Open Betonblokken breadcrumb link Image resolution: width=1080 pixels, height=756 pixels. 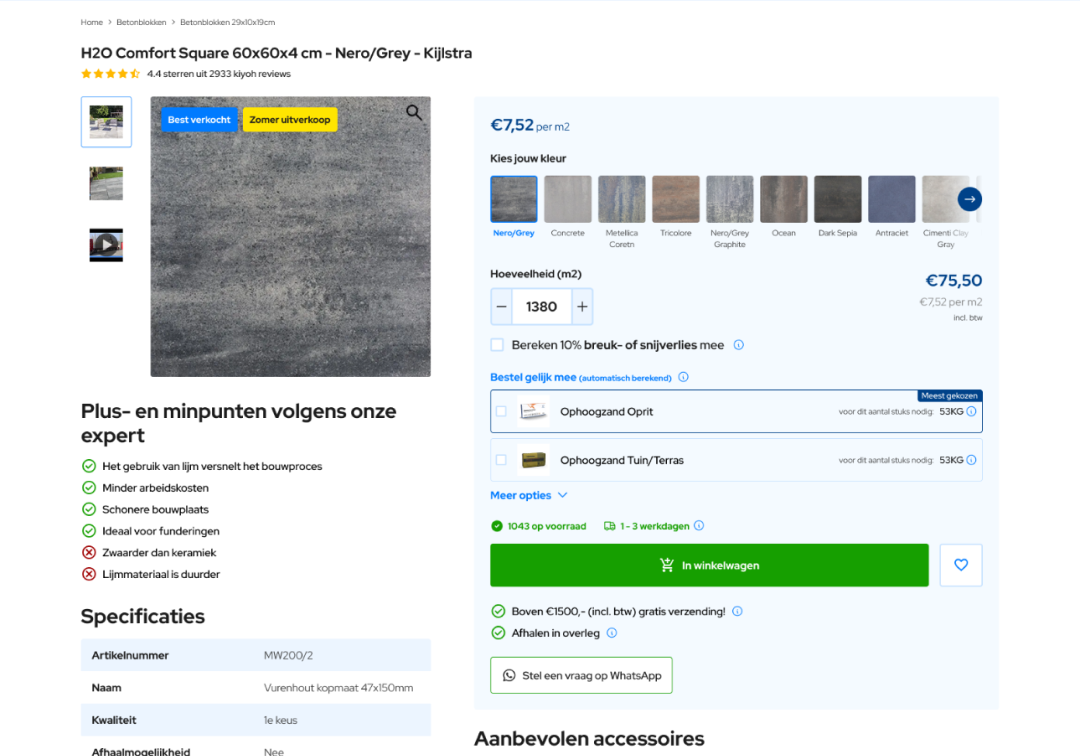141,22
